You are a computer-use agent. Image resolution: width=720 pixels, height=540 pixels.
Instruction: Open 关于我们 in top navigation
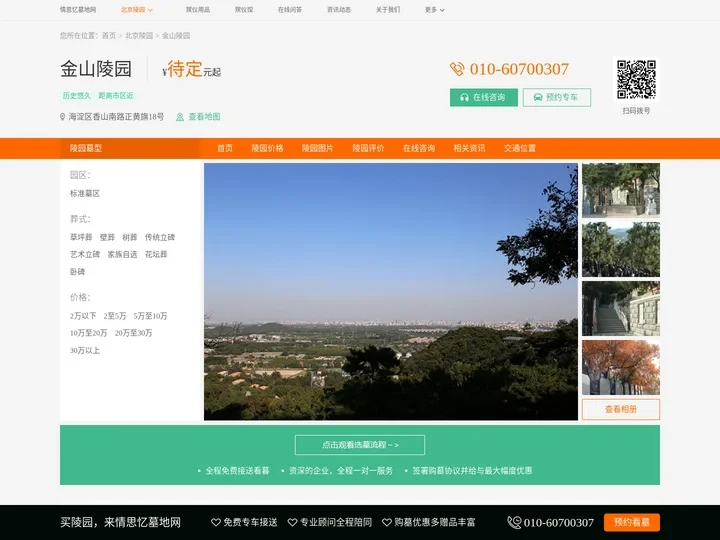(x=388, y=10)
